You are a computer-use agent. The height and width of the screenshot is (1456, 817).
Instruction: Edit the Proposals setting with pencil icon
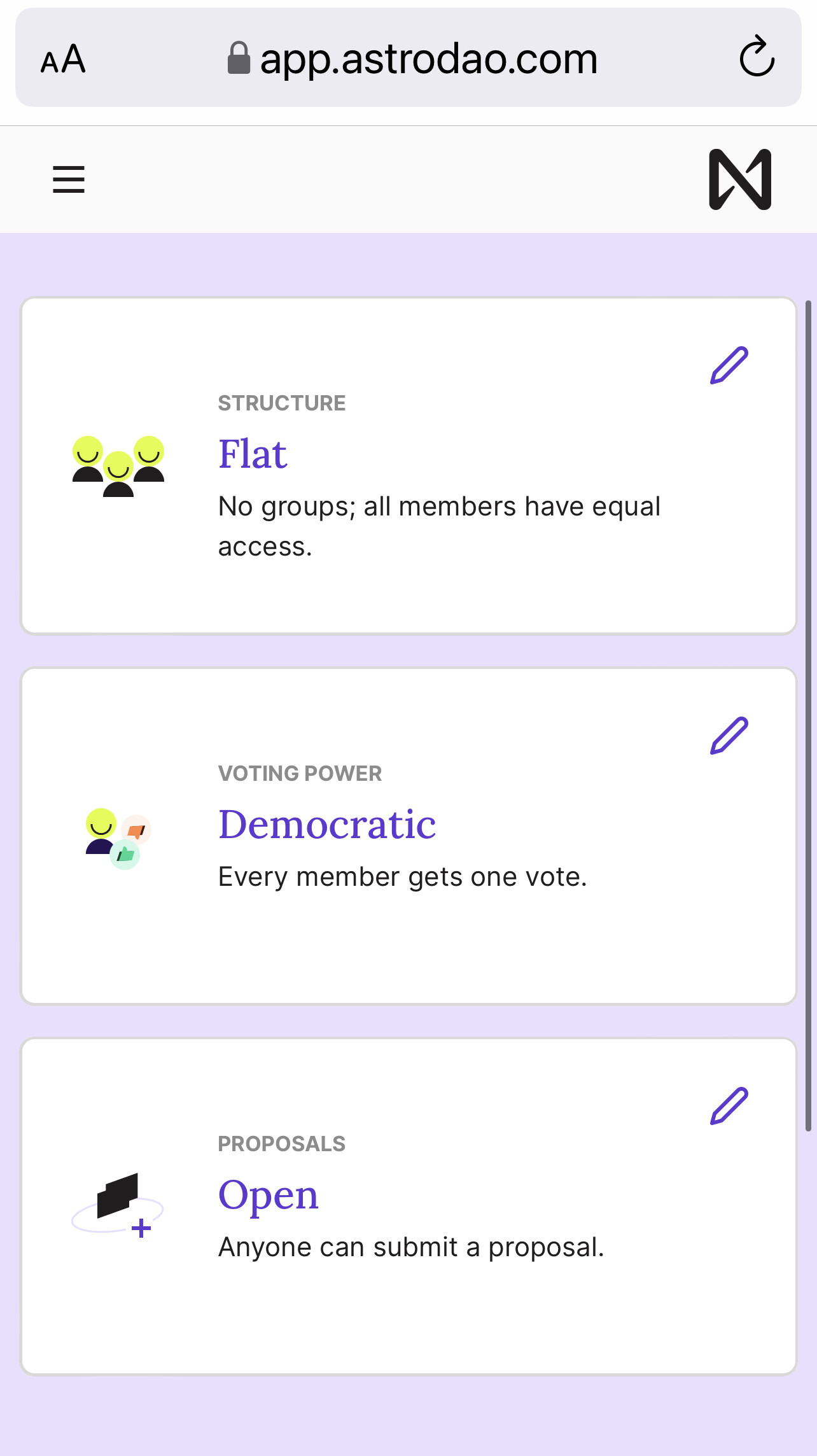pyautogui.click(x=729, y=1106)
